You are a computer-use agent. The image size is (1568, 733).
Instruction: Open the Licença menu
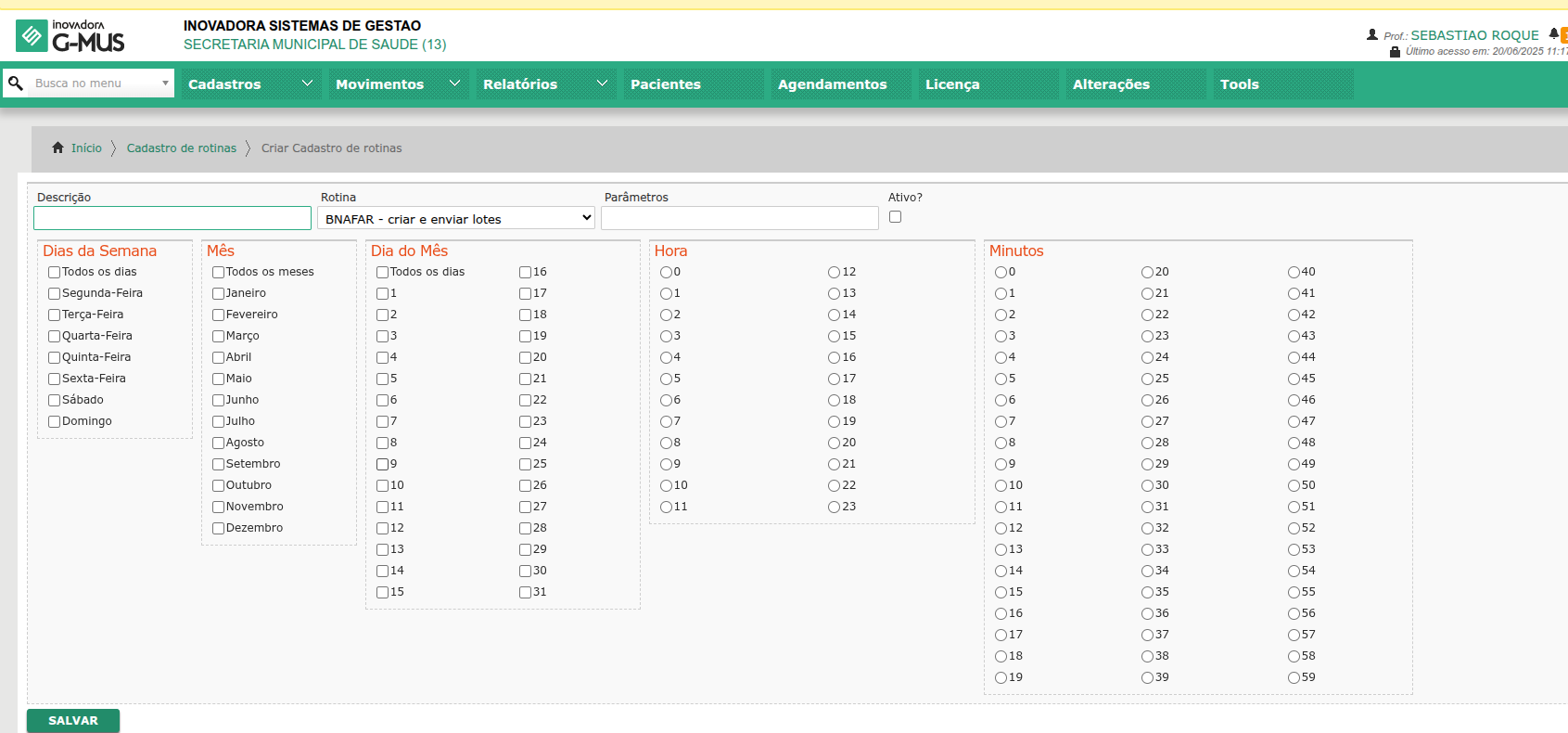coord(988,84)
